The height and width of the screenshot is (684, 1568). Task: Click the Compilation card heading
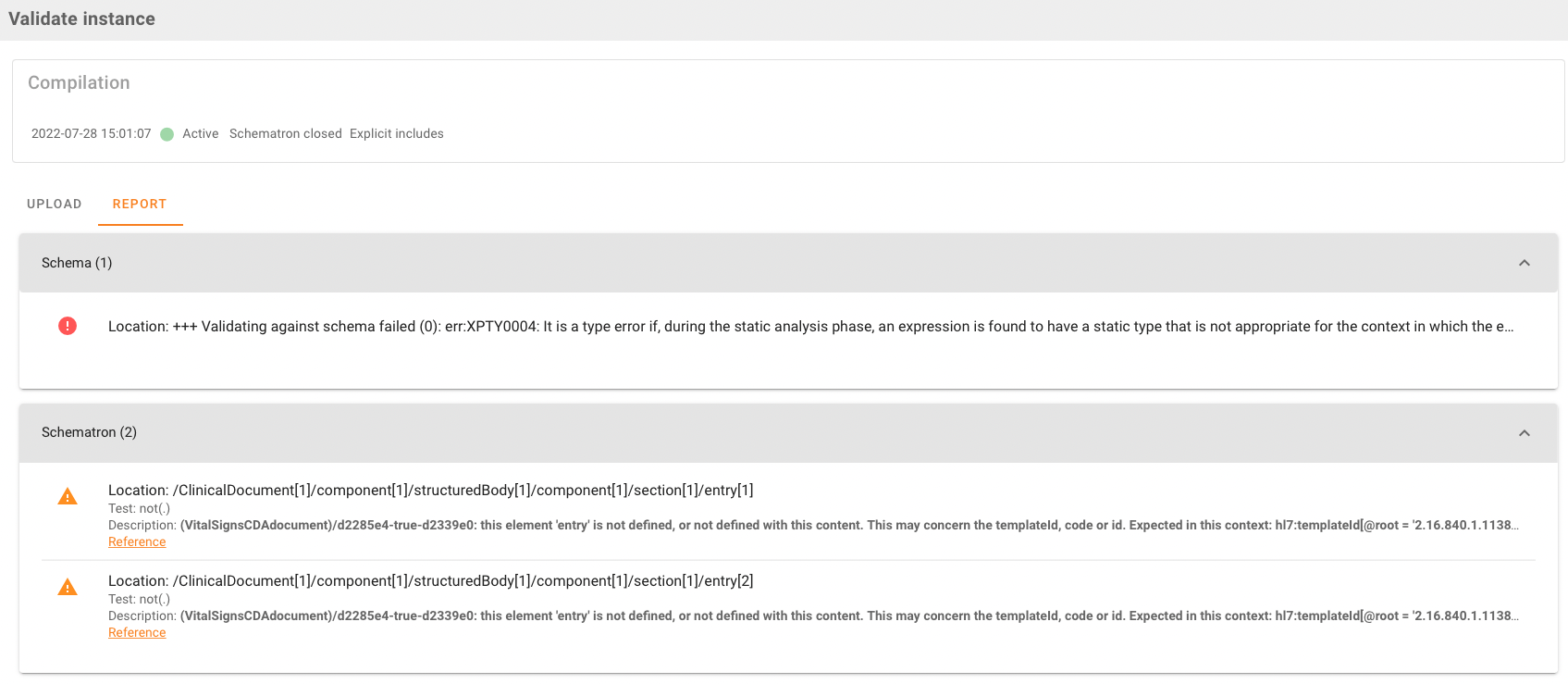pos(79,83)
